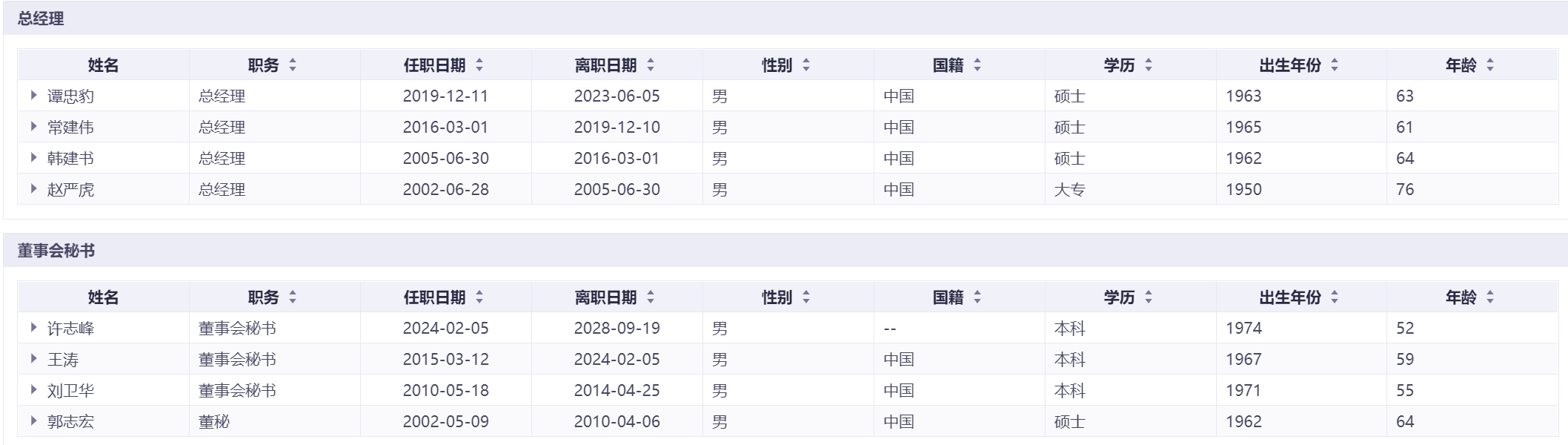Click 姓名 column header in 董事会秘书 table
The height and width of the screenshot is (445, 1568).
(x=103, y=297)
